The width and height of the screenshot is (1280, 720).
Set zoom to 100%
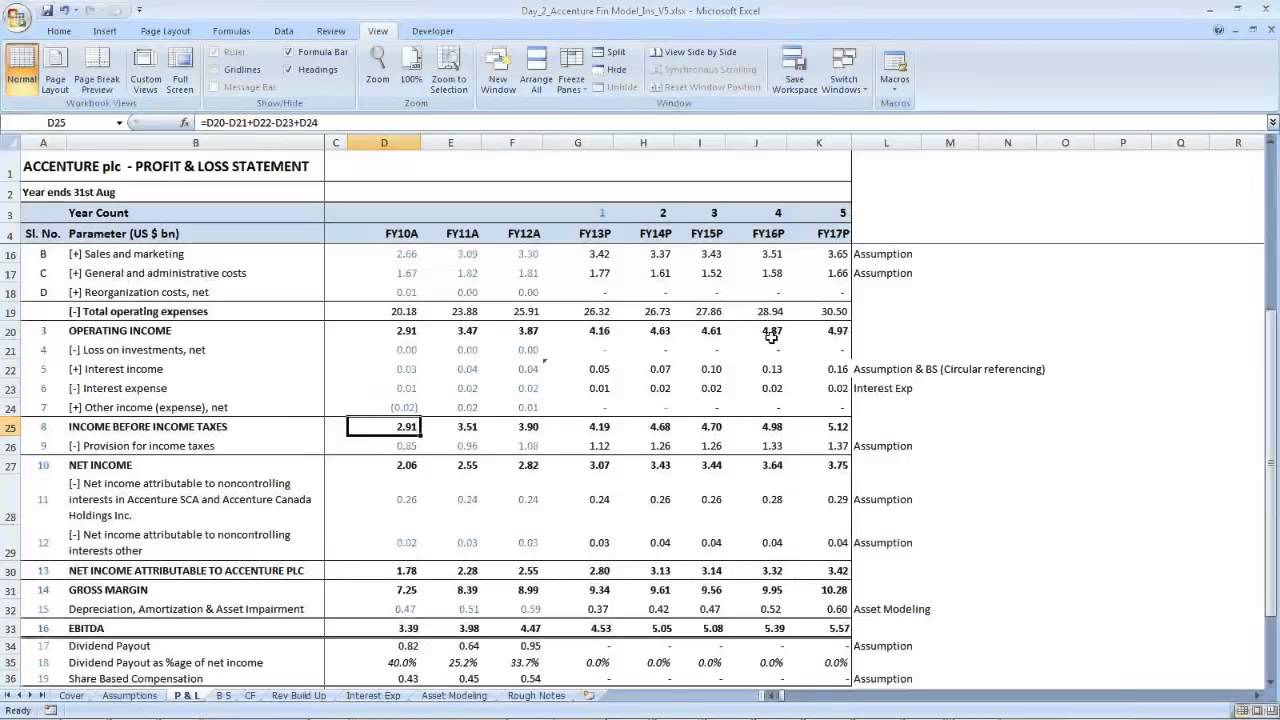tap(411, 66)
